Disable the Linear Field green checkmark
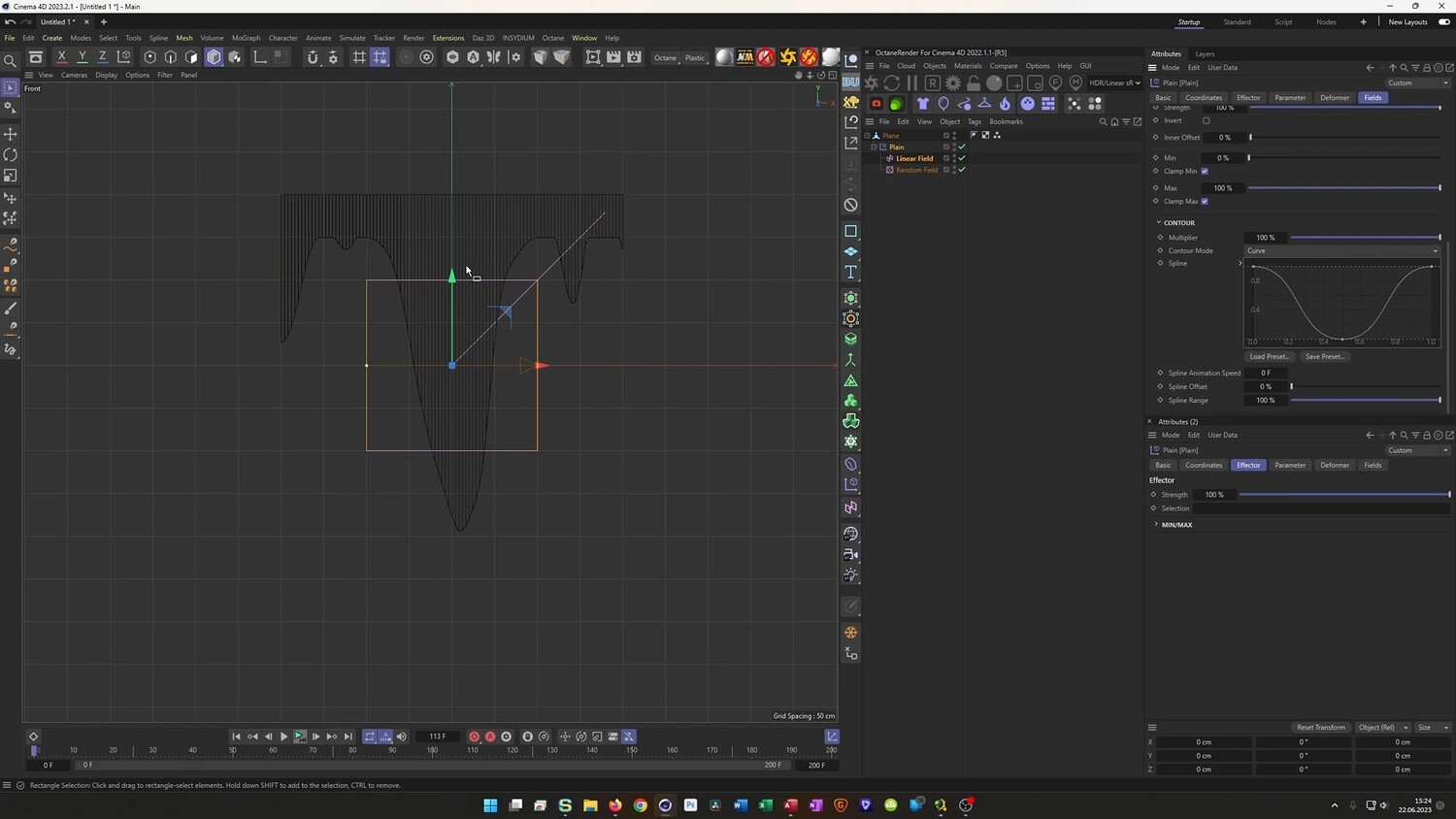The image size is (1456, 819). click(x=962, y=158)
